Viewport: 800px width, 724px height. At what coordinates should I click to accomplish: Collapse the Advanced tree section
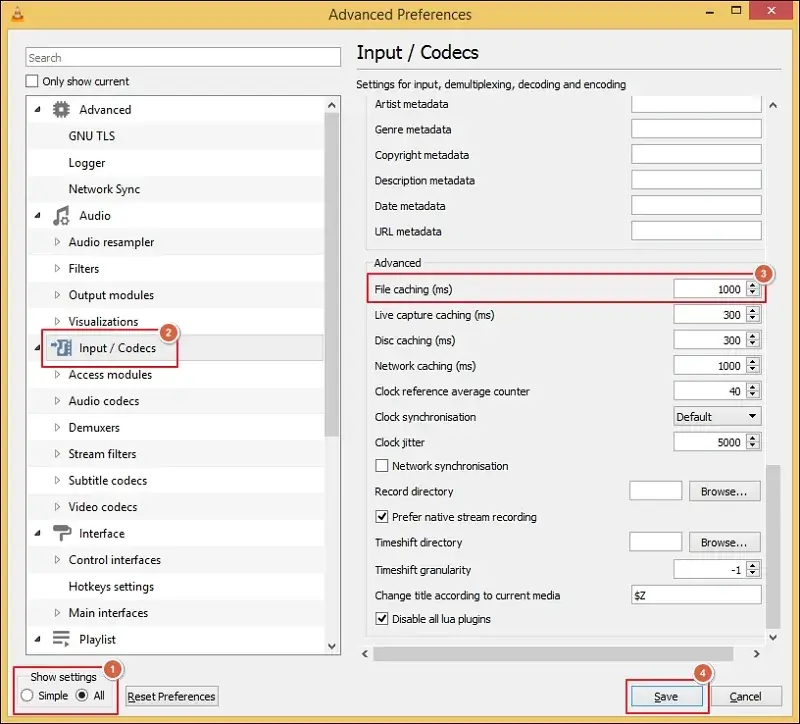pyautogui.click(x=38, y=110)
